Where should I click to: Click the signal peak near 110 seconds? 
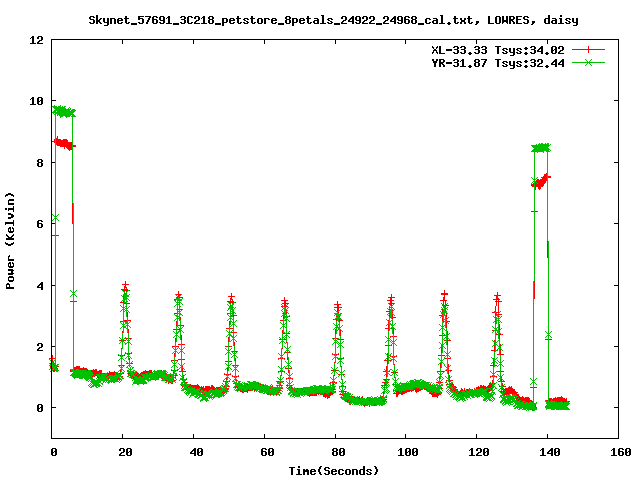click(444, 296)
